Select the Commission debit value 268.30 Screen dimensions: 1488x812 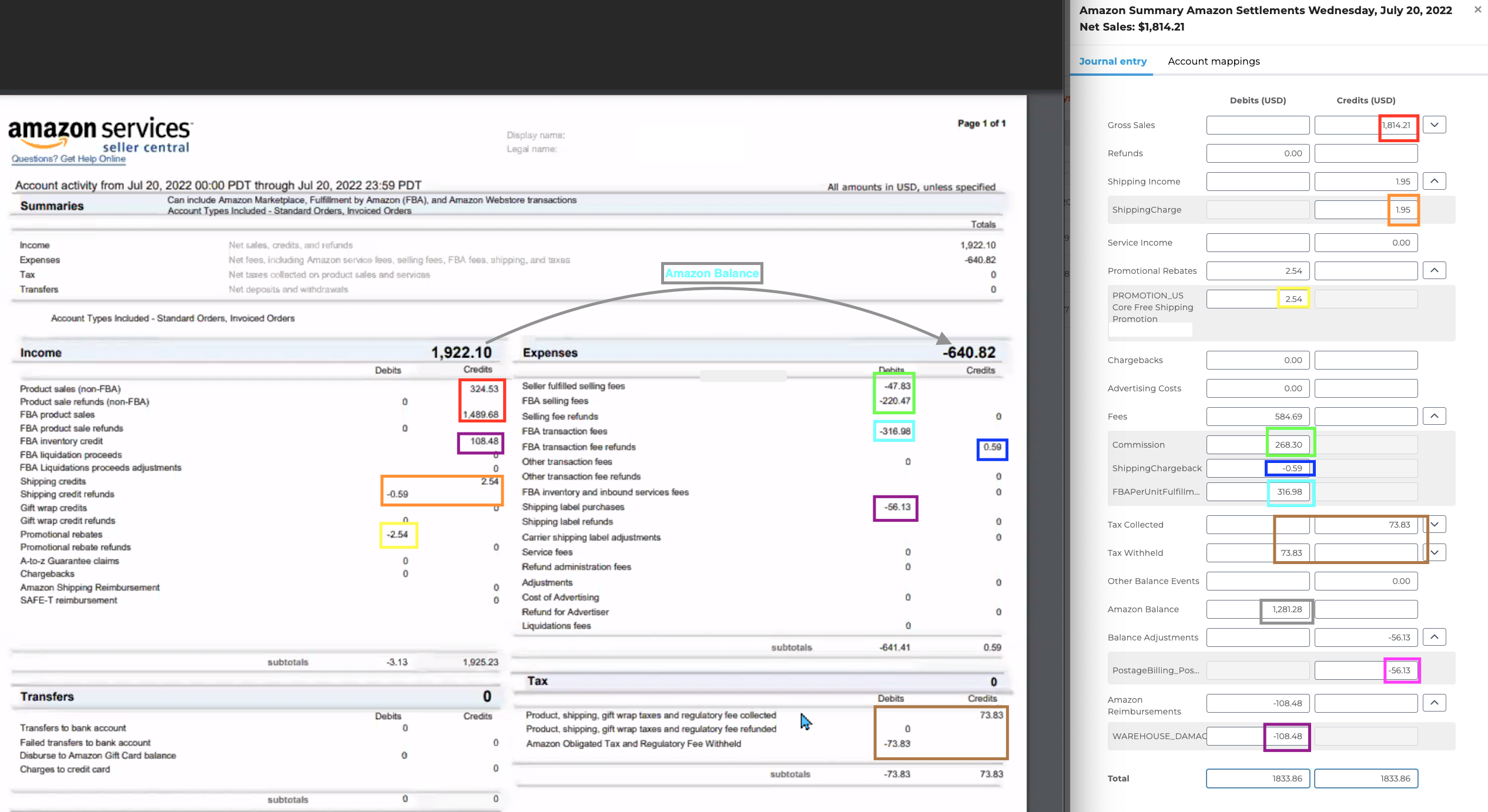tap(1258, 445)
